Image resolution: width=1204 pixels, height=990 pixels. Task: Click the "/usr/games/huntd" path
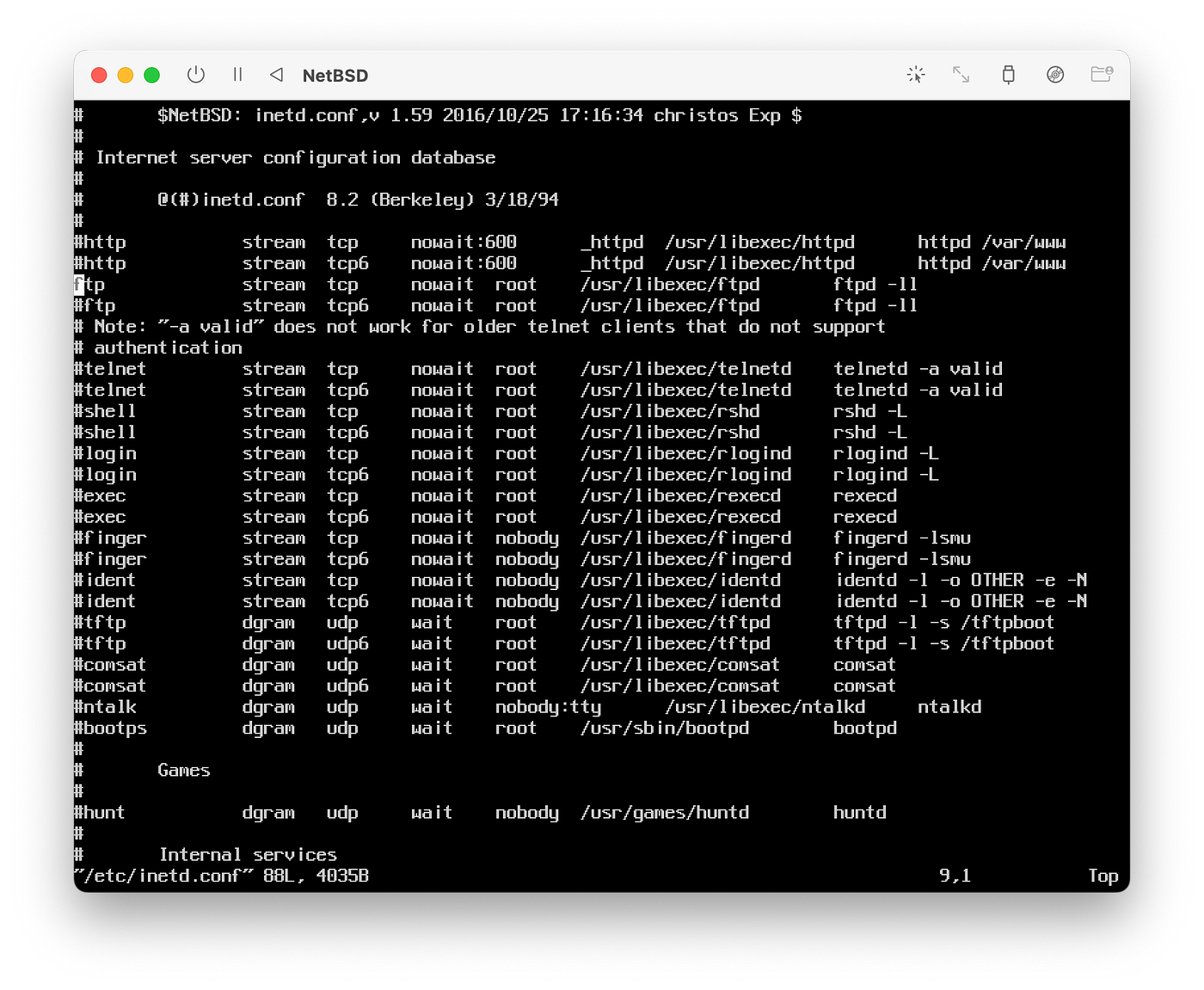tap(664, 812)
